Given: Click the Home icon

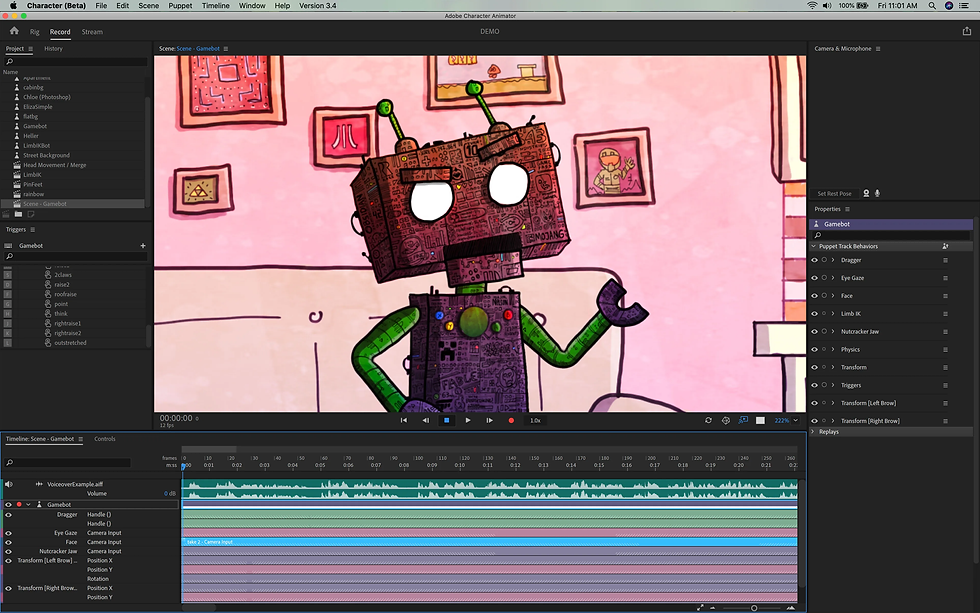Looking at the screenshot, I should click(x=14, y=31).
